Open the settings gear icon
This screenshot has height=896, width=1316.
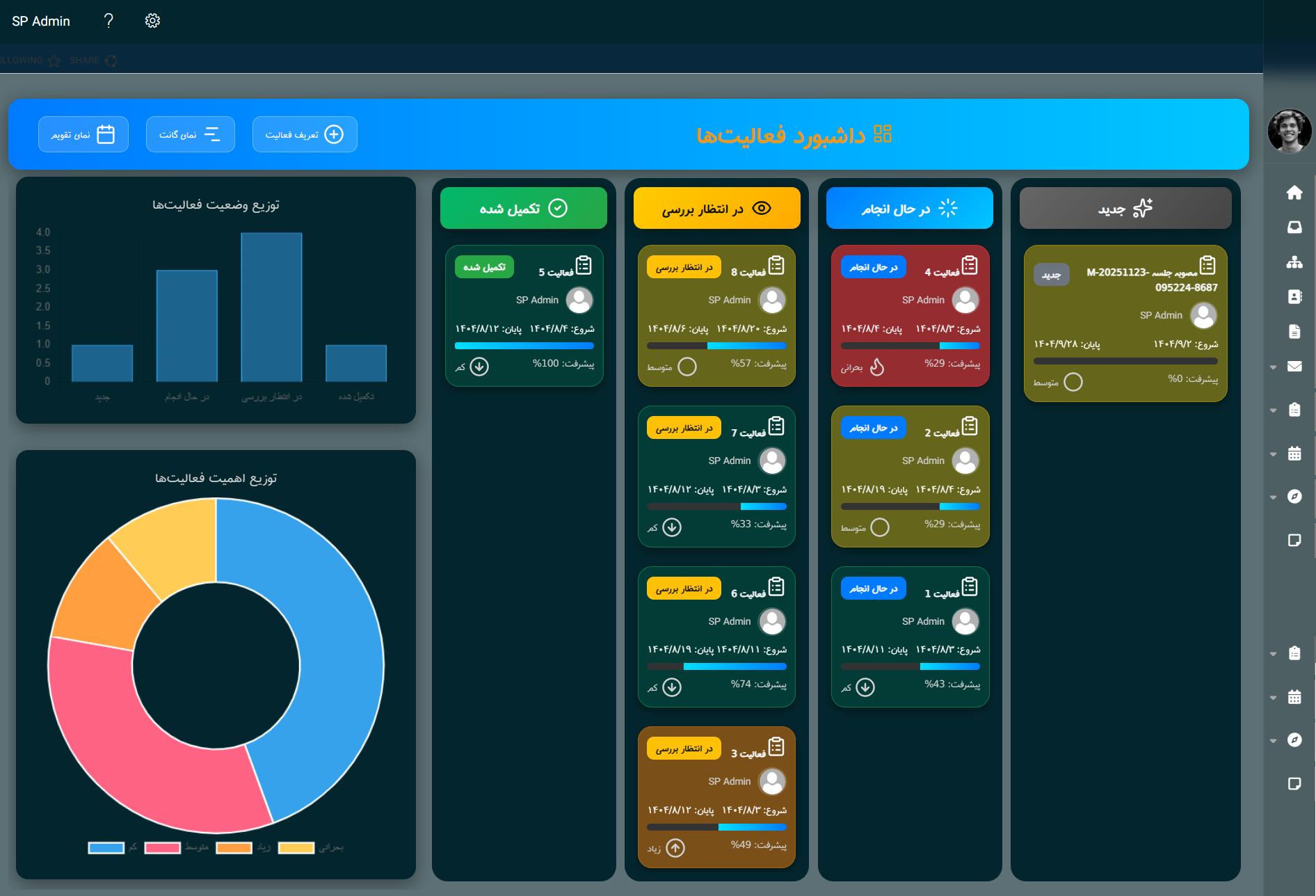tap(152, 21)
